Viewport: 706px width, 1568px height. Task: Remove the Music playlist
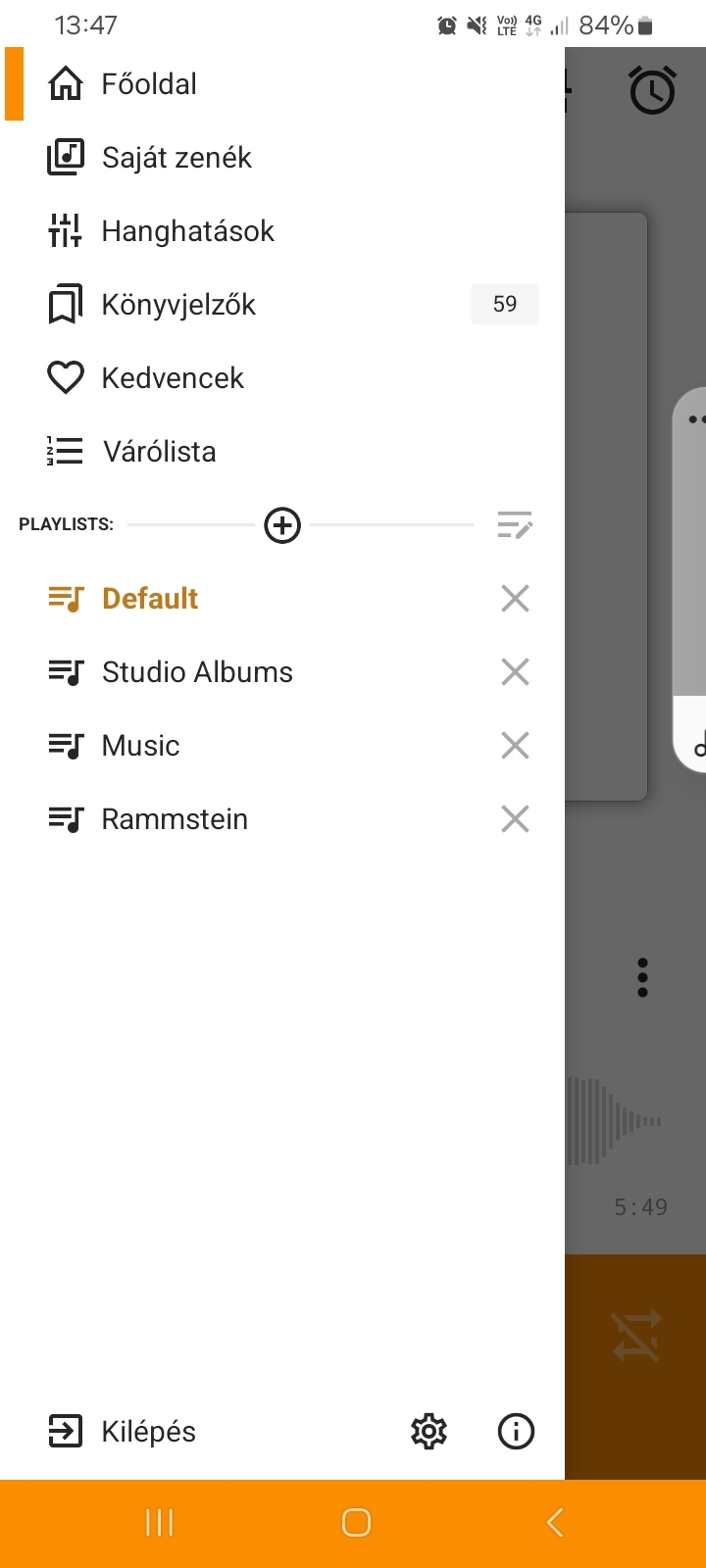[x=515, y=746]
